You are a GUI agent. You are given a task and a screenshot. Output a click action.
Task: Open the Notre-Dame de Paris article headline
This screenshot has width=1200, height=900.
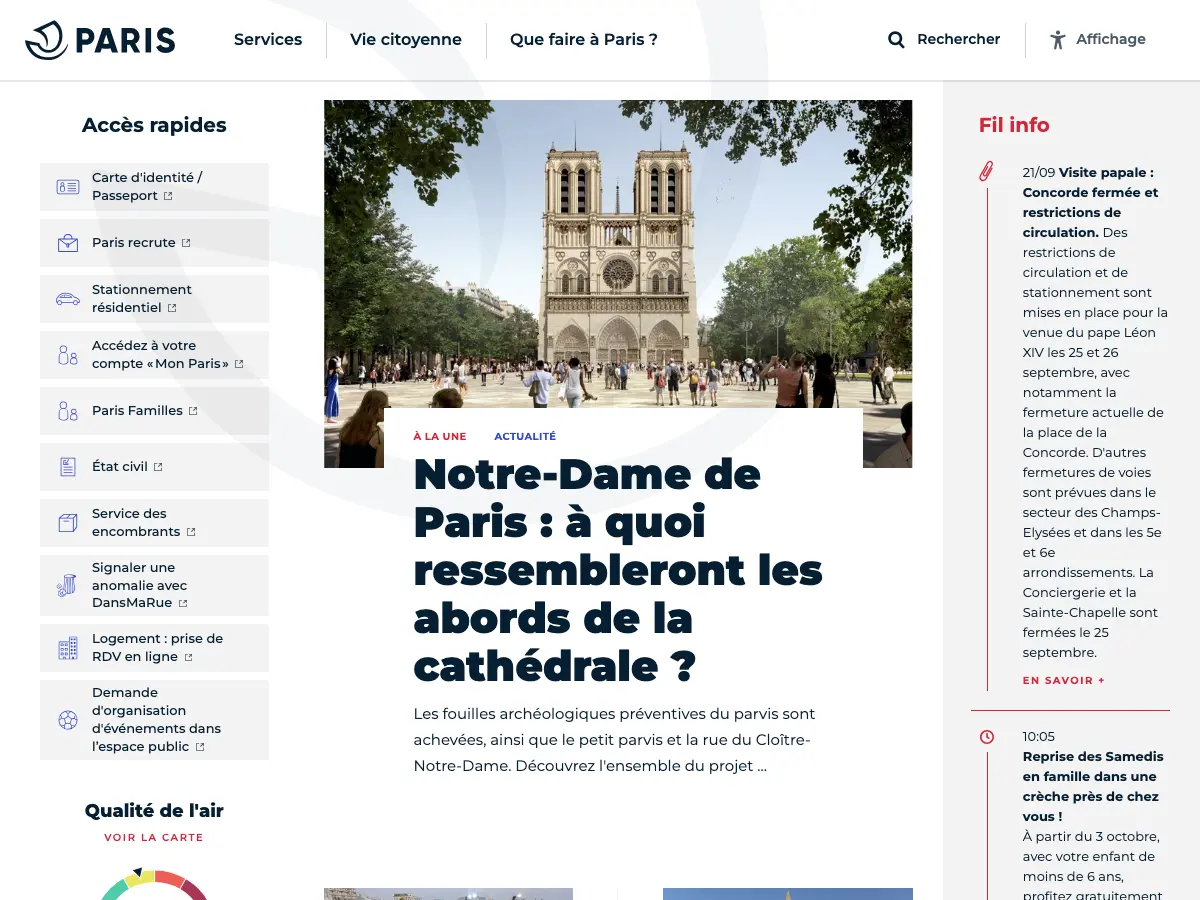pyautogui.click(x=618, y=570)
